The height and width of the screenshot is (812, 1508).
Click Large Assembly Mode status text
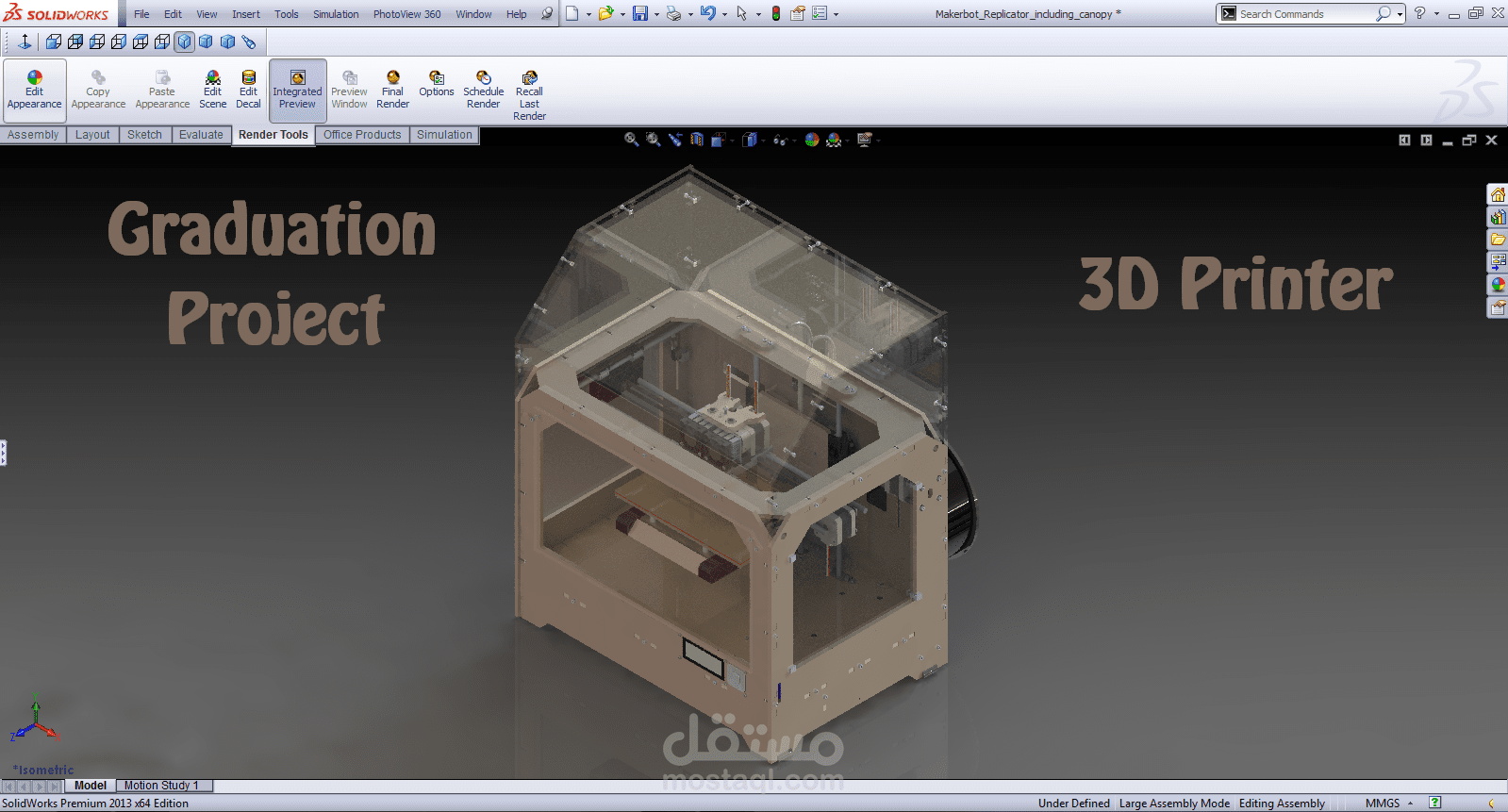coord(1174,804)
